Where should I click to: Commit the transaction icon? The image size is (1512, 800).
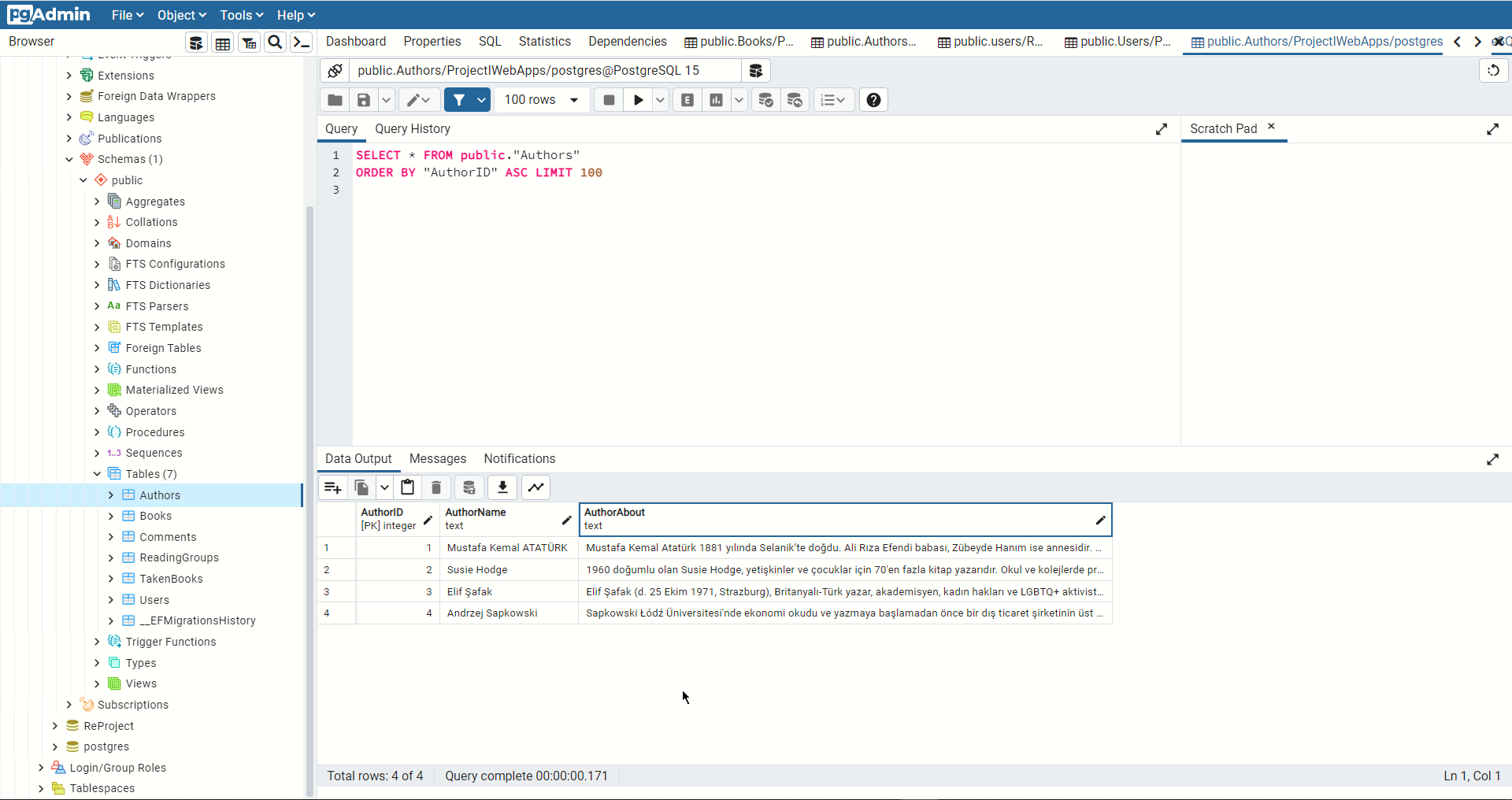click(x=765, y=100)
